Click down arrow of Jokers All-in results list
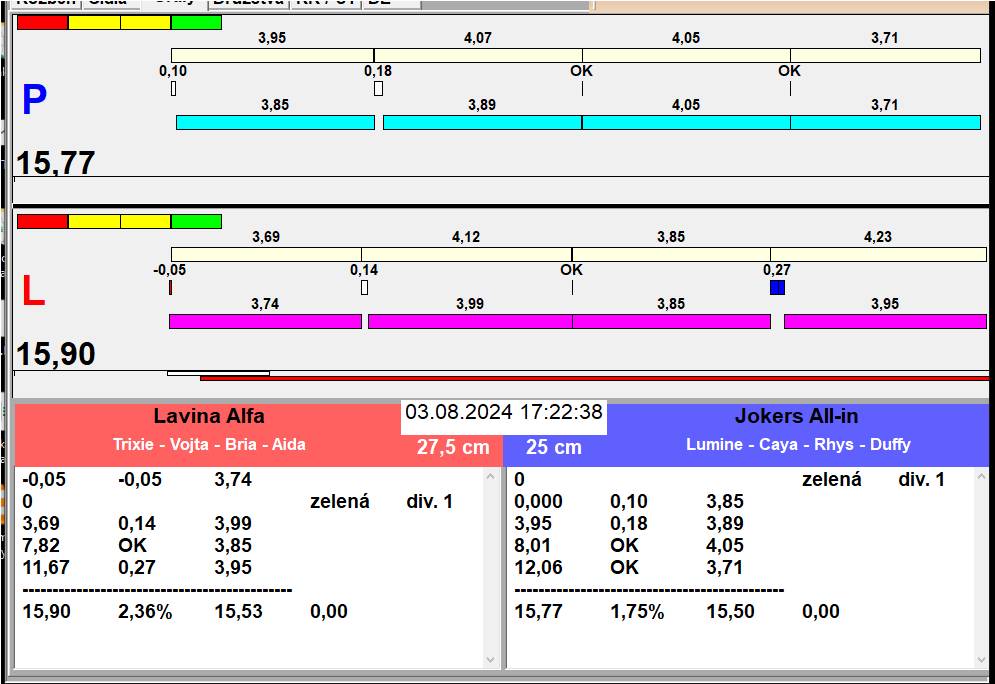The height and width of the screenshot is (684, 995). 982,660
